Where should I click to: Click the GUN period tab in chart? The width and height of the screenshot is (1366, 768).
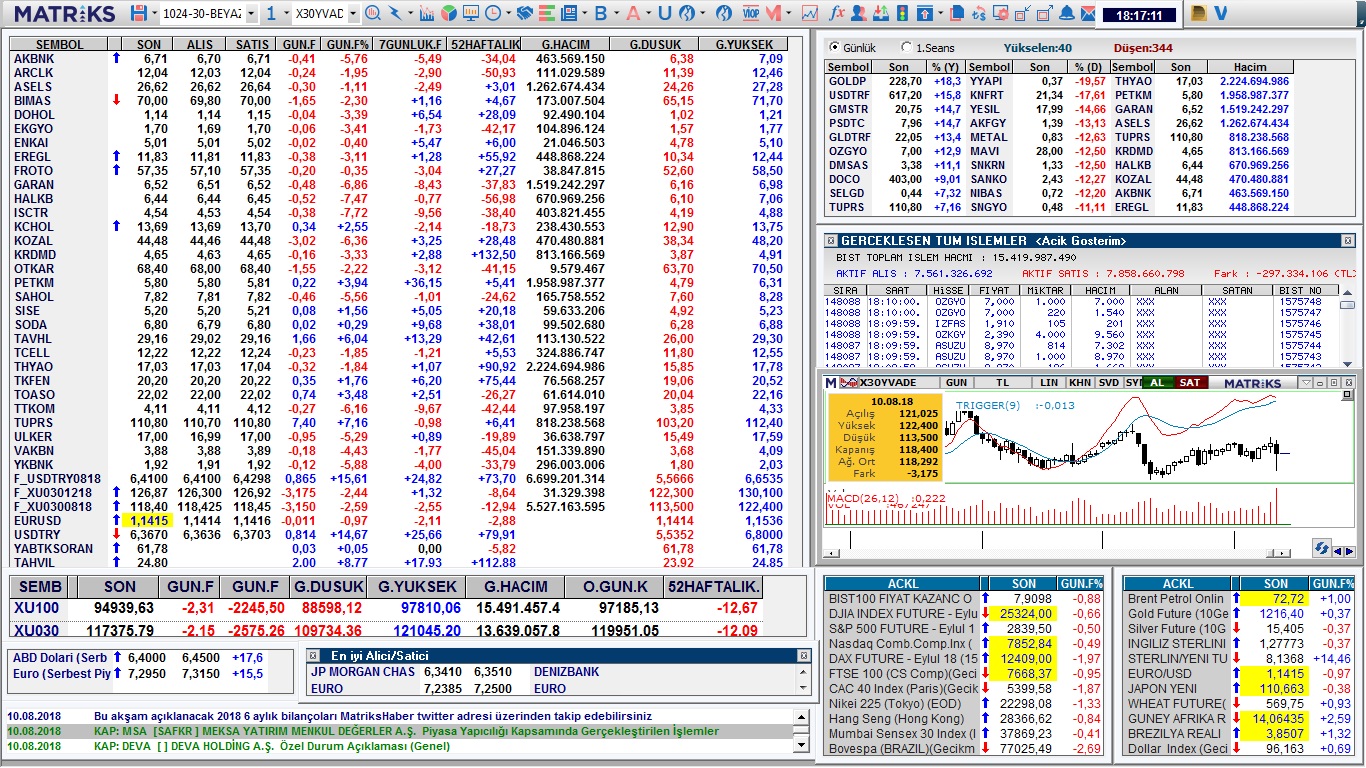pyautogui.click(x=956, y=383)
